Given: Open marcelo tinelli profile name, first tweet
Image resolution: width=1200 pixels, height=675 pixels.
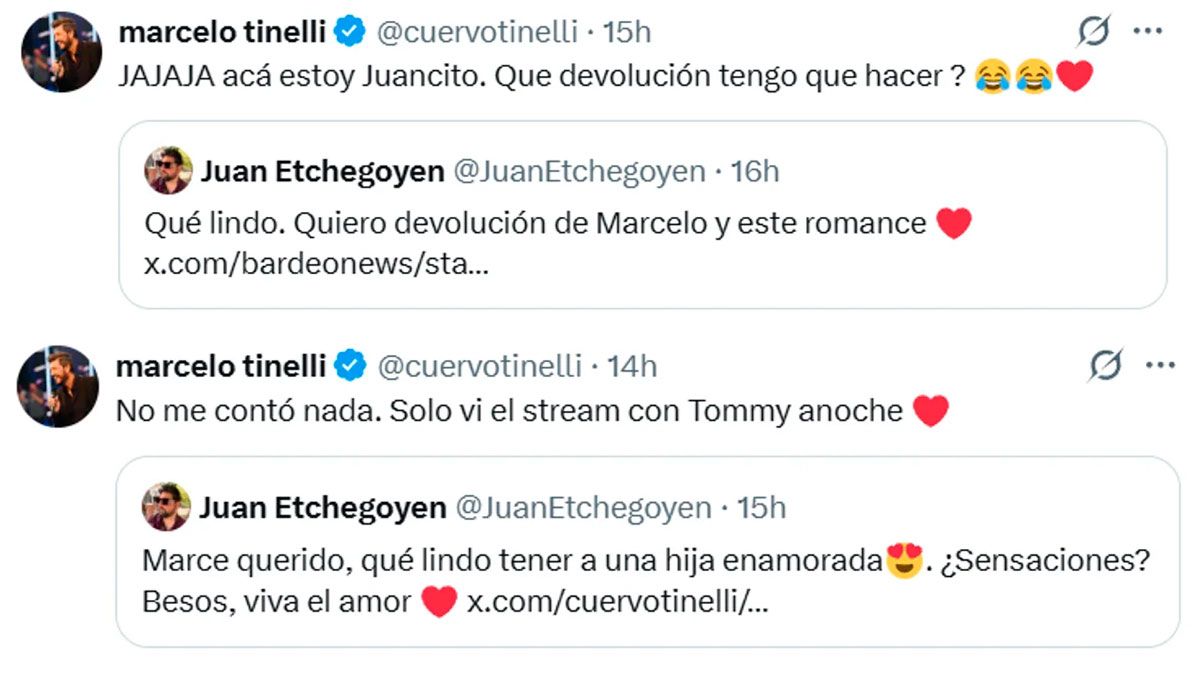Looking at the screenshot, I should [222, 32].
